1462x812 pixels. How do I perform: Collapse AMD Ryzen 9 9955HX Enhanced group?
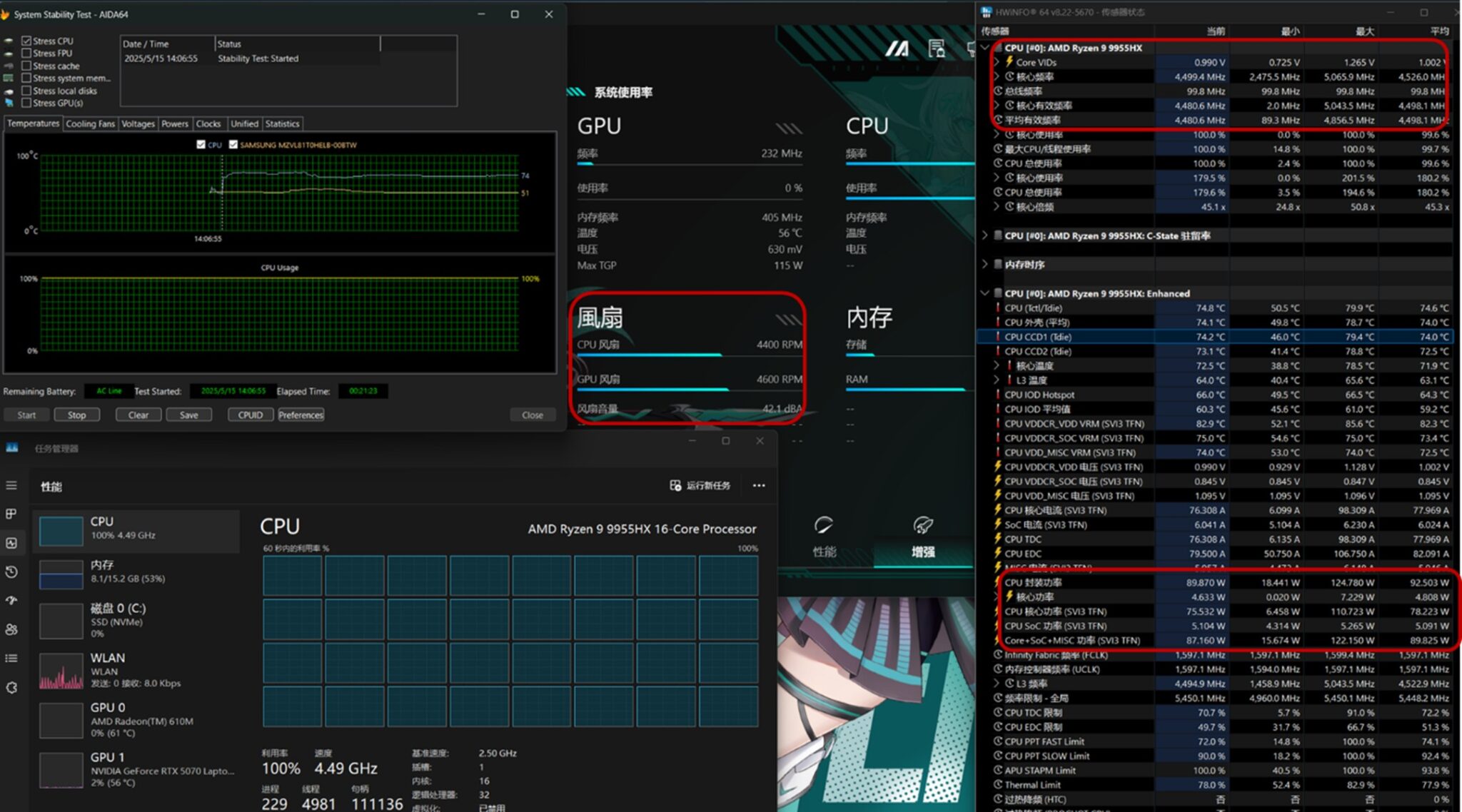pyautogui.click(x=985, y=293)
